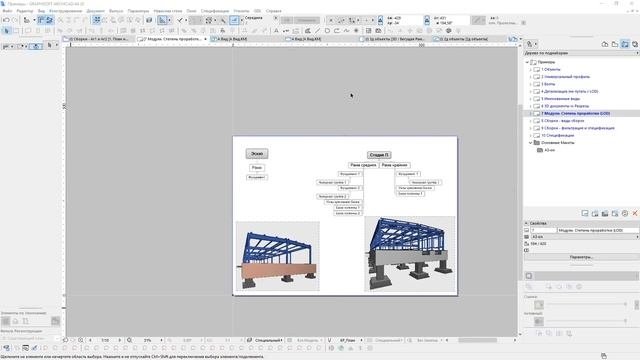The width and height of the screenshot is (640, 360).
Task: Open Project Map in Navigator
Action: click(x=605, y=44)
